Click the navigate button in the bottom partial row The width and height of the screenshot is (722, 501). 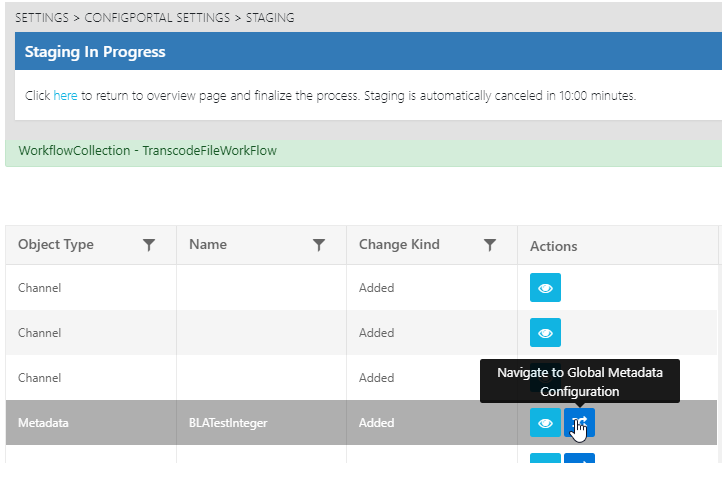[x=579, y=460]
